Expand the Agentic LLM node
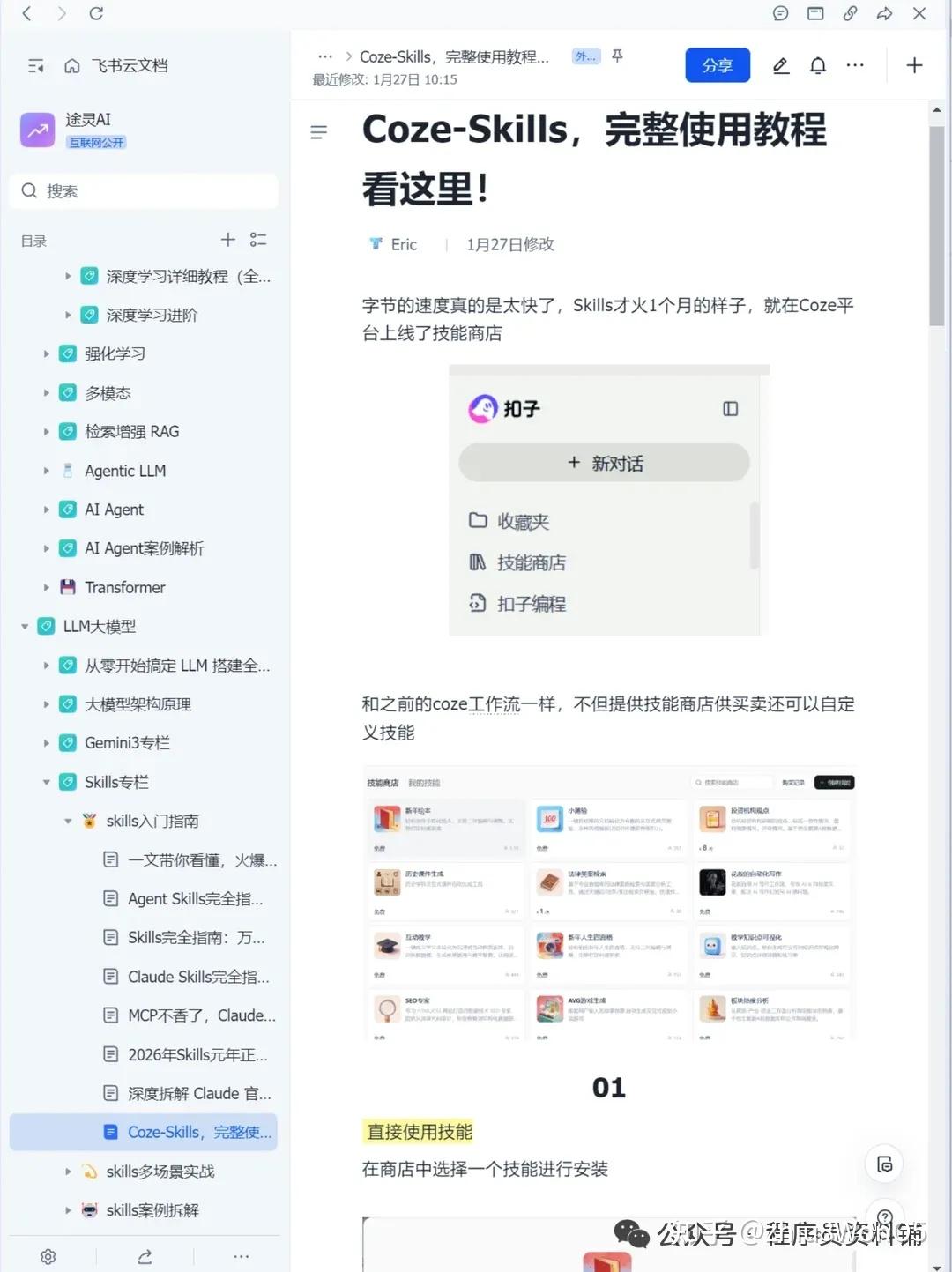 tap(47, 471)
